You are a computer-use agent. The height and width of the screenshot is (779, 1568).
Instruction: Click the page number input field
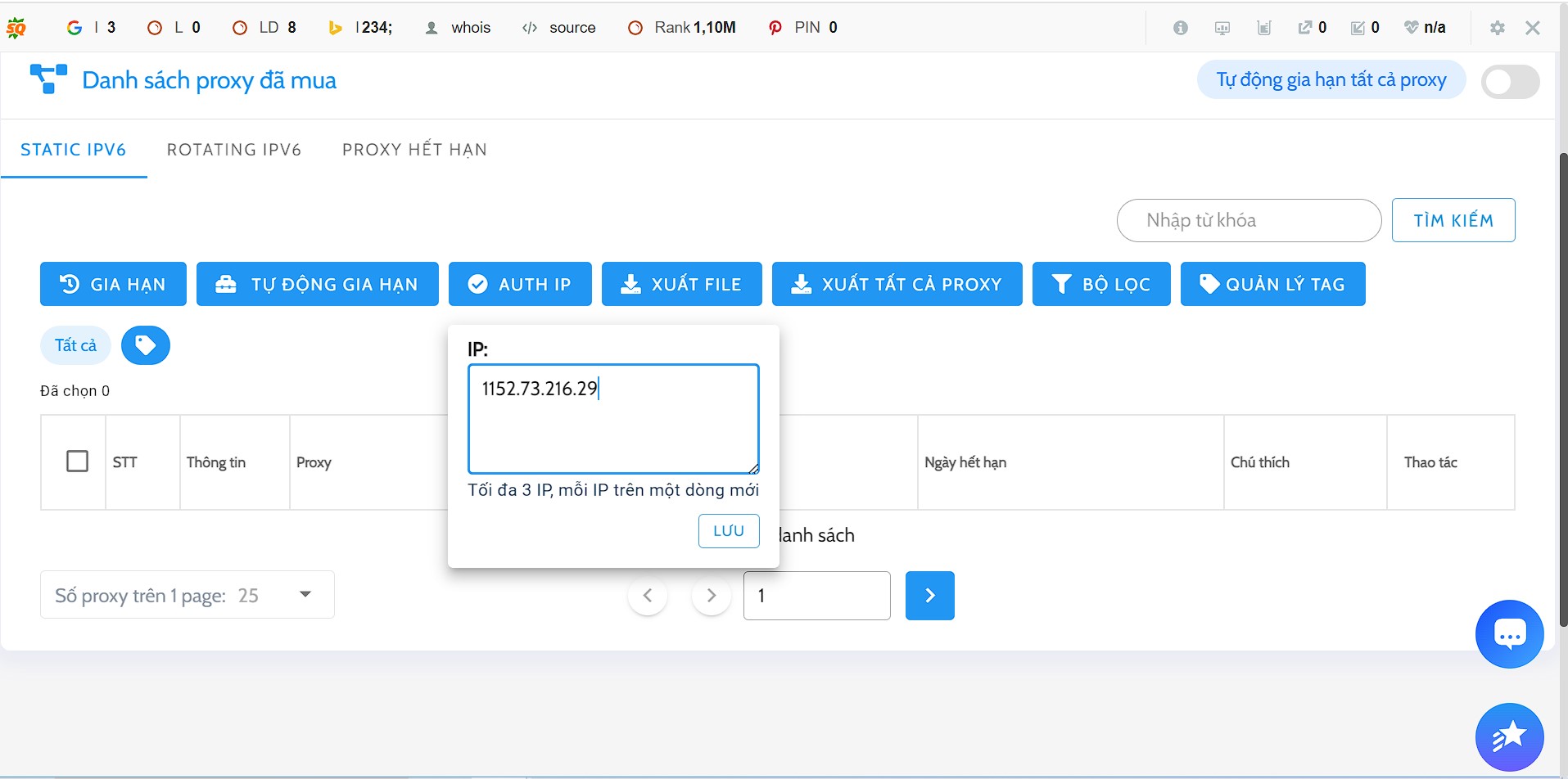pyautogui.click(x=817, y=596)
